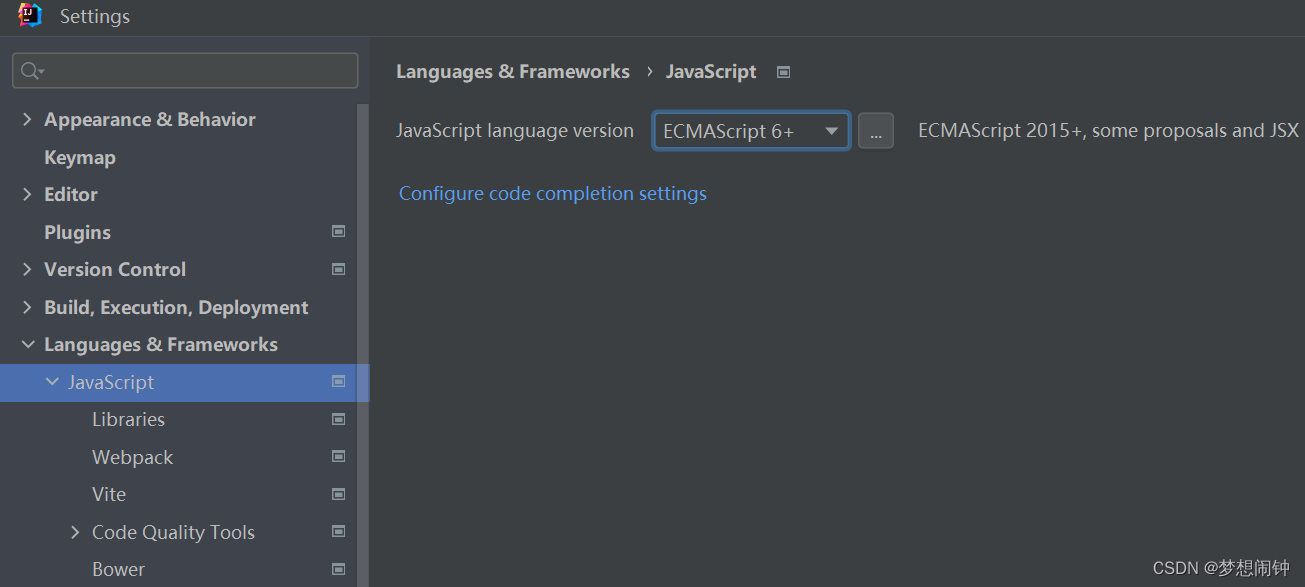The image size is (1305, 587).
Task: Expand the Editor settings section
Action: 27,194
